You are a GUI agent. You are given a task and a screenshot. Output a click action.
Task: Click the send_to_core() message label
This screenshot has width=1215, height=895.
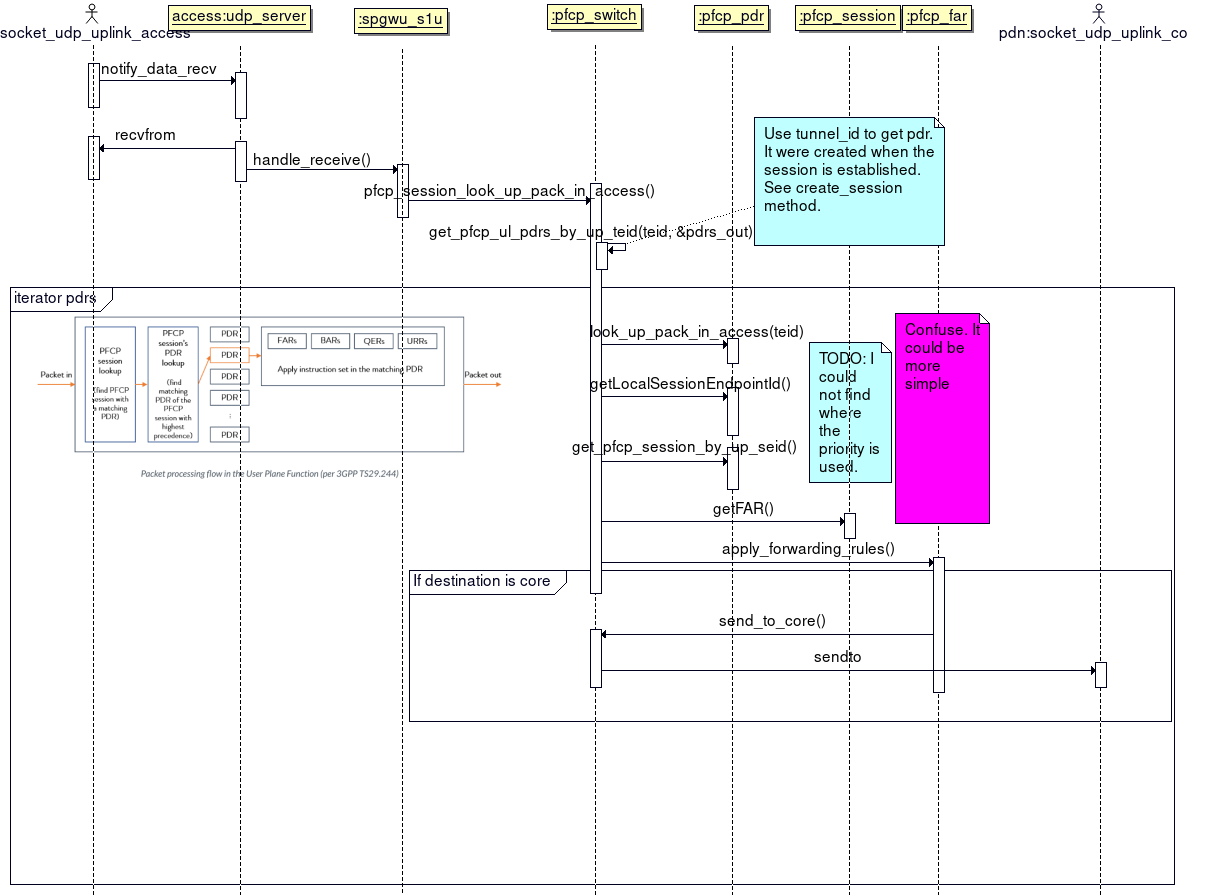pyautogui.click(x=772, y=621)
